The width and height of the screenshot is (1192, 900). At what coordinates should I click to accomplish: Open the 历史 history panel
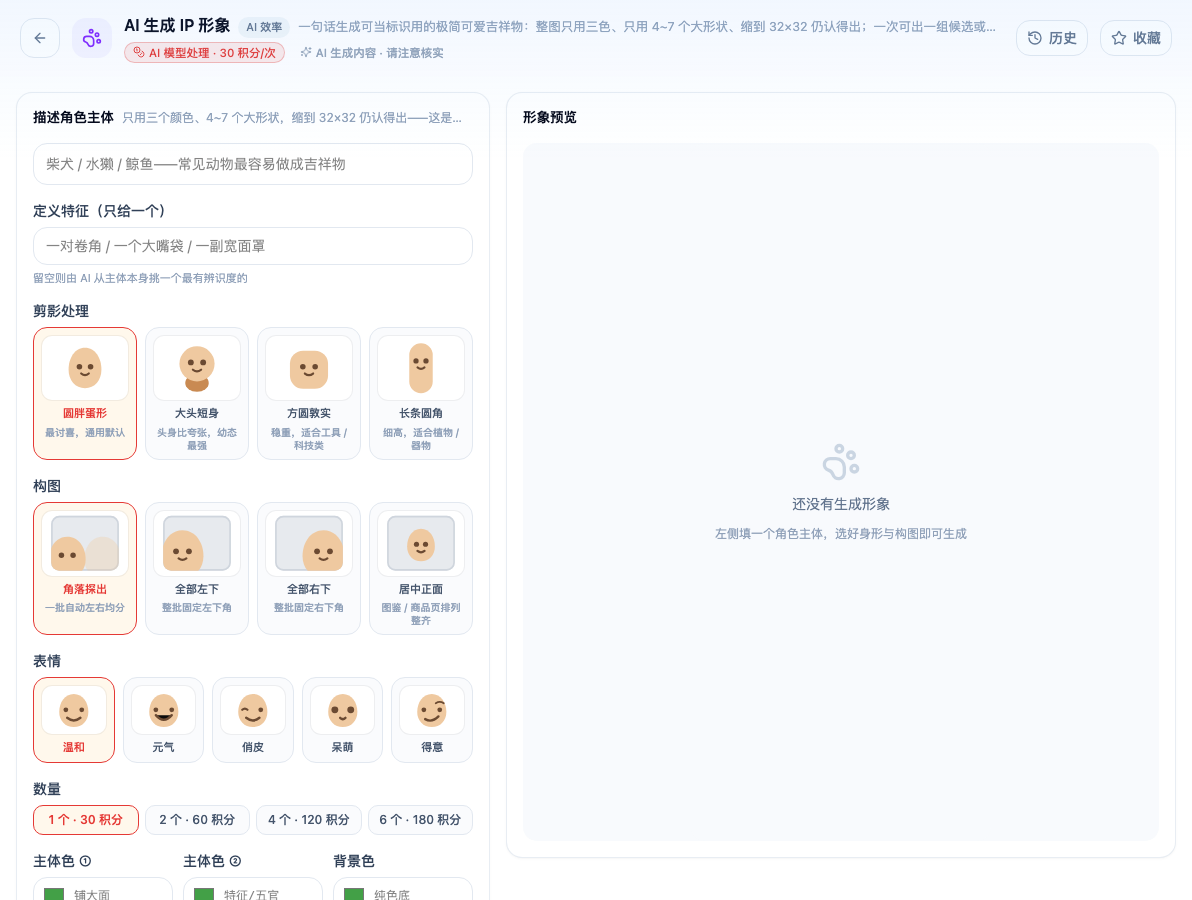1052,38
